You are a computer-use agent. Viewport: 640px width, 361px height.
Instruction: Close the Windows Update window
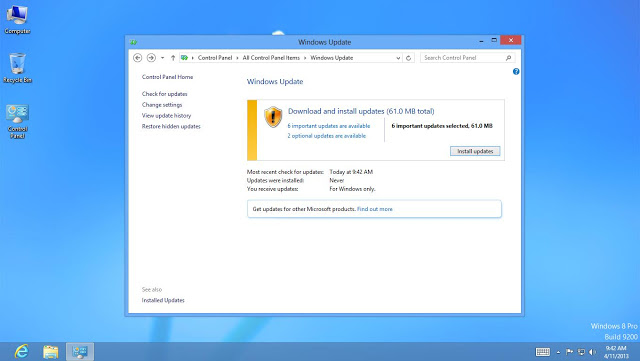[511, 40]
